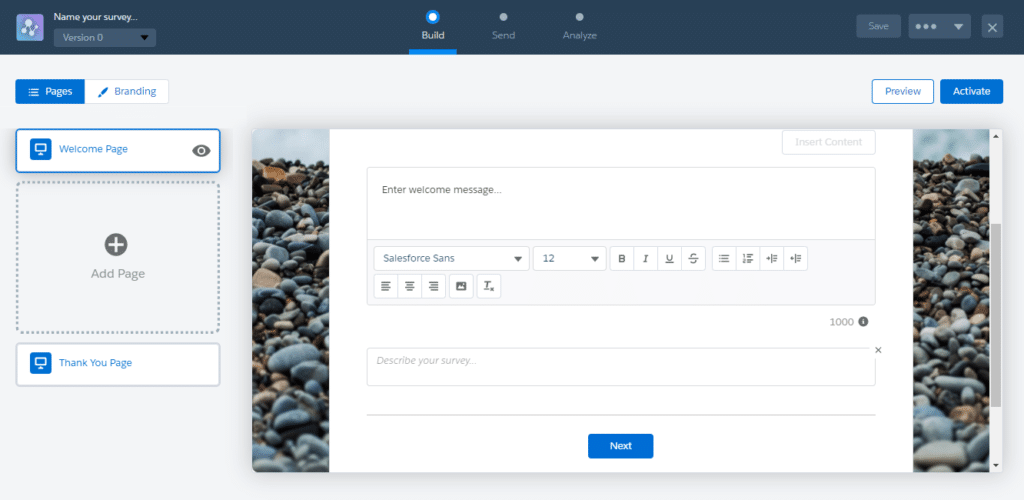
Task: Switch to the Branding tab
Action: [x=127, y=91]
